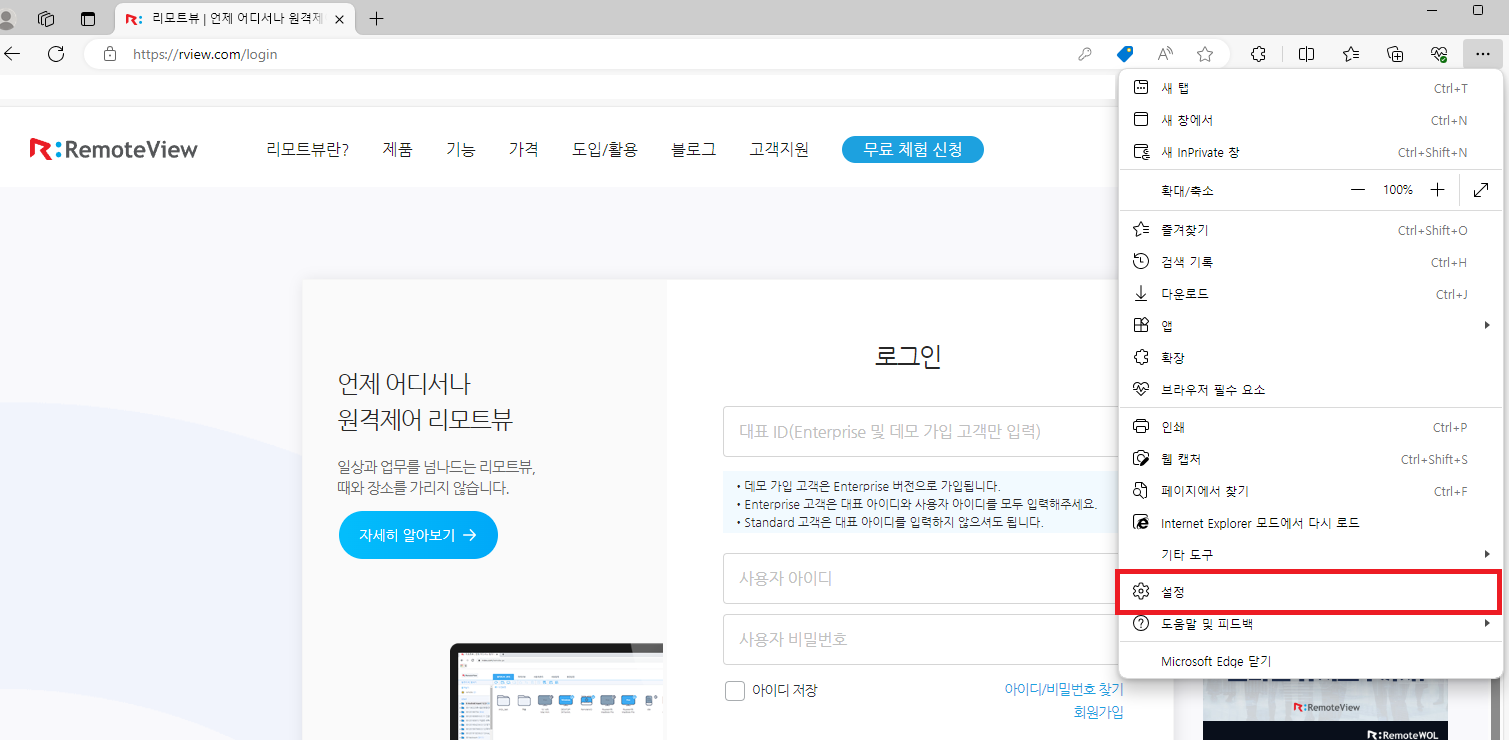Focus the 사용자 비밀번호 field
This screenshot has height=740, width=1509.
(x=920, y=639)
